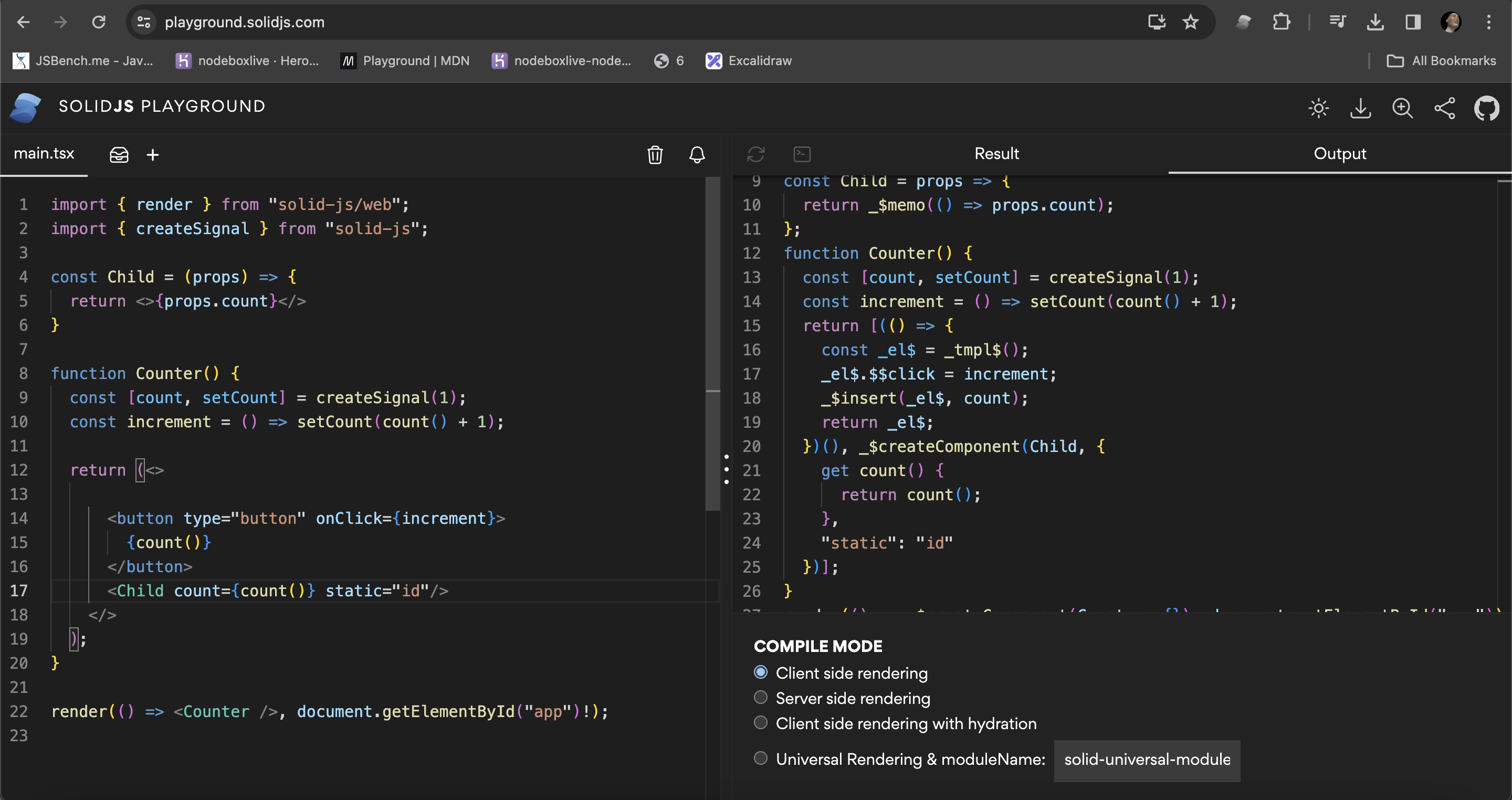Open the browser extensions puzzle menu
Screen dimensions: 1512x800
[1282, 22]
